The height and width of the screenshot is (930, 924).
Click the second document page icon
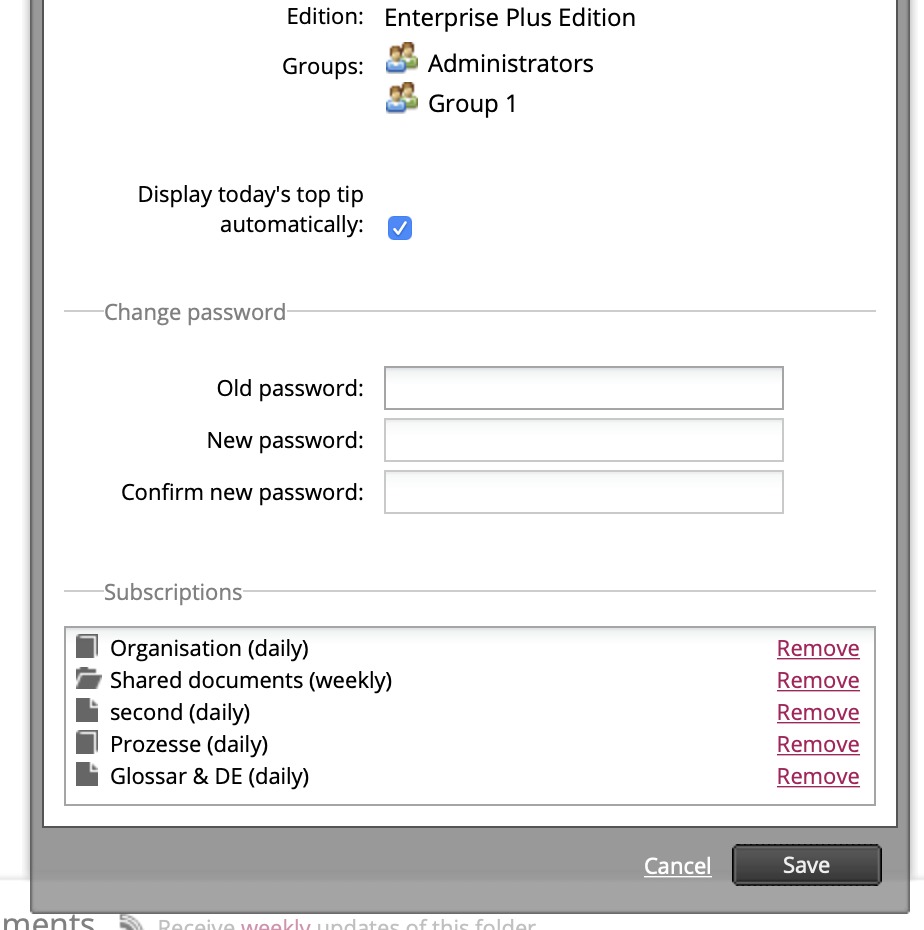point(87,711)
